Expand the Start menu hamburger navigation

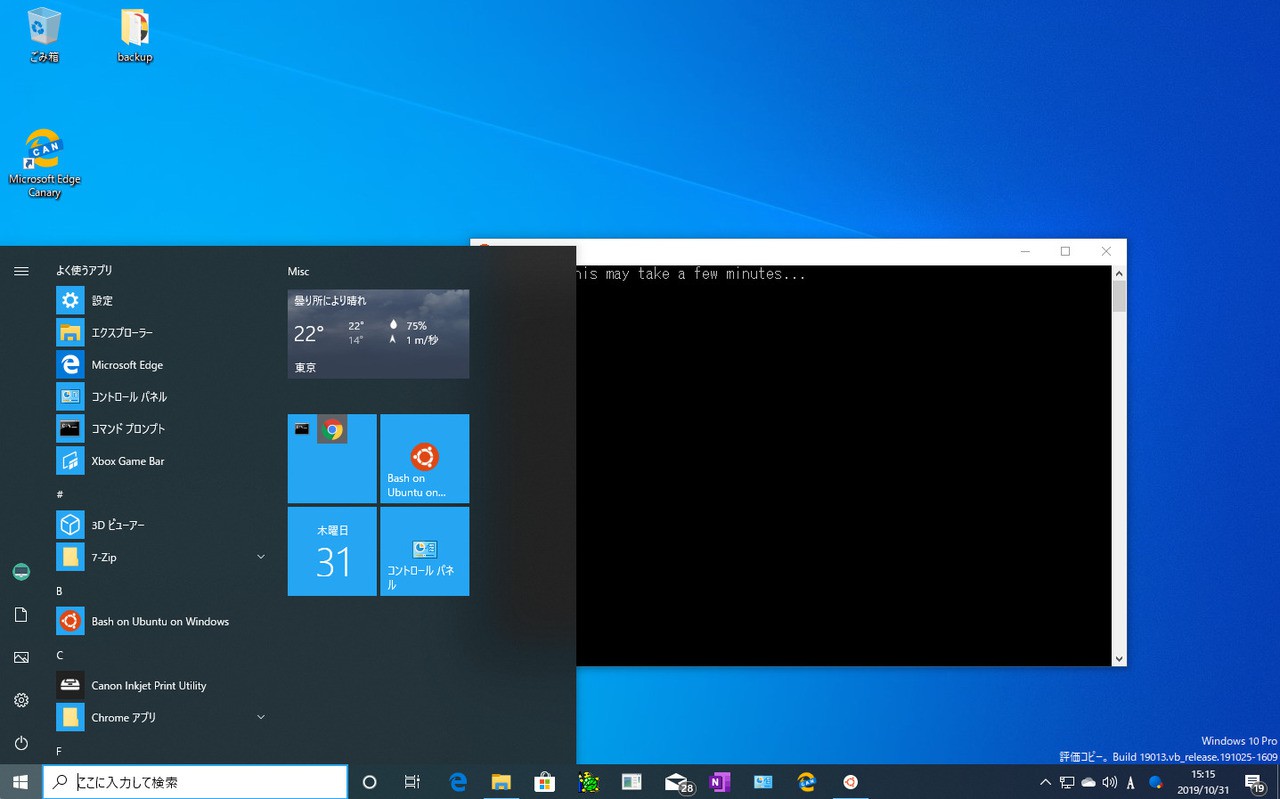pos(21,271)
